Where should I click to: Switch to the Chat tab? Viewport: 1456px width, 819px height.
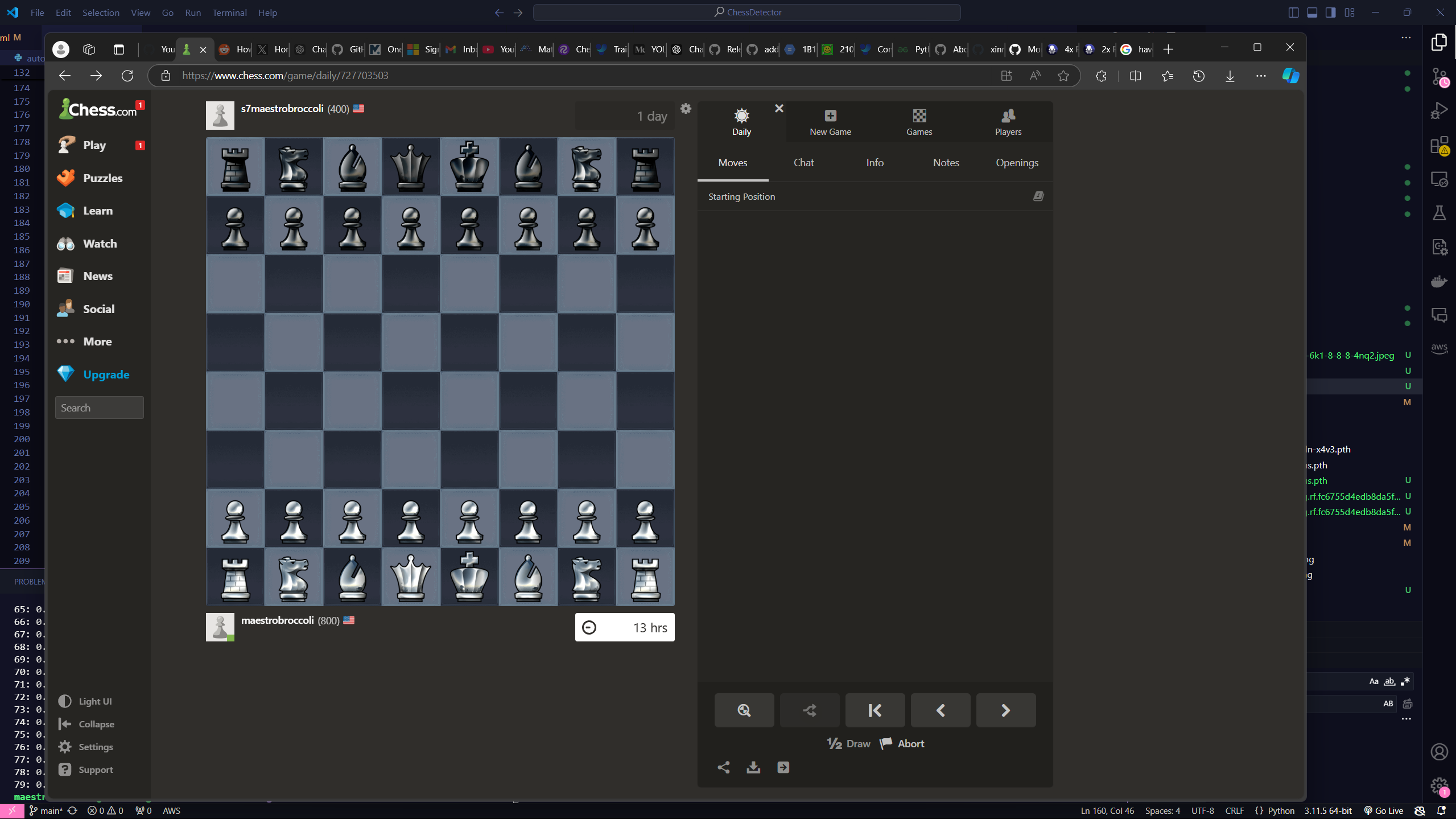click(x=803, y=163)
